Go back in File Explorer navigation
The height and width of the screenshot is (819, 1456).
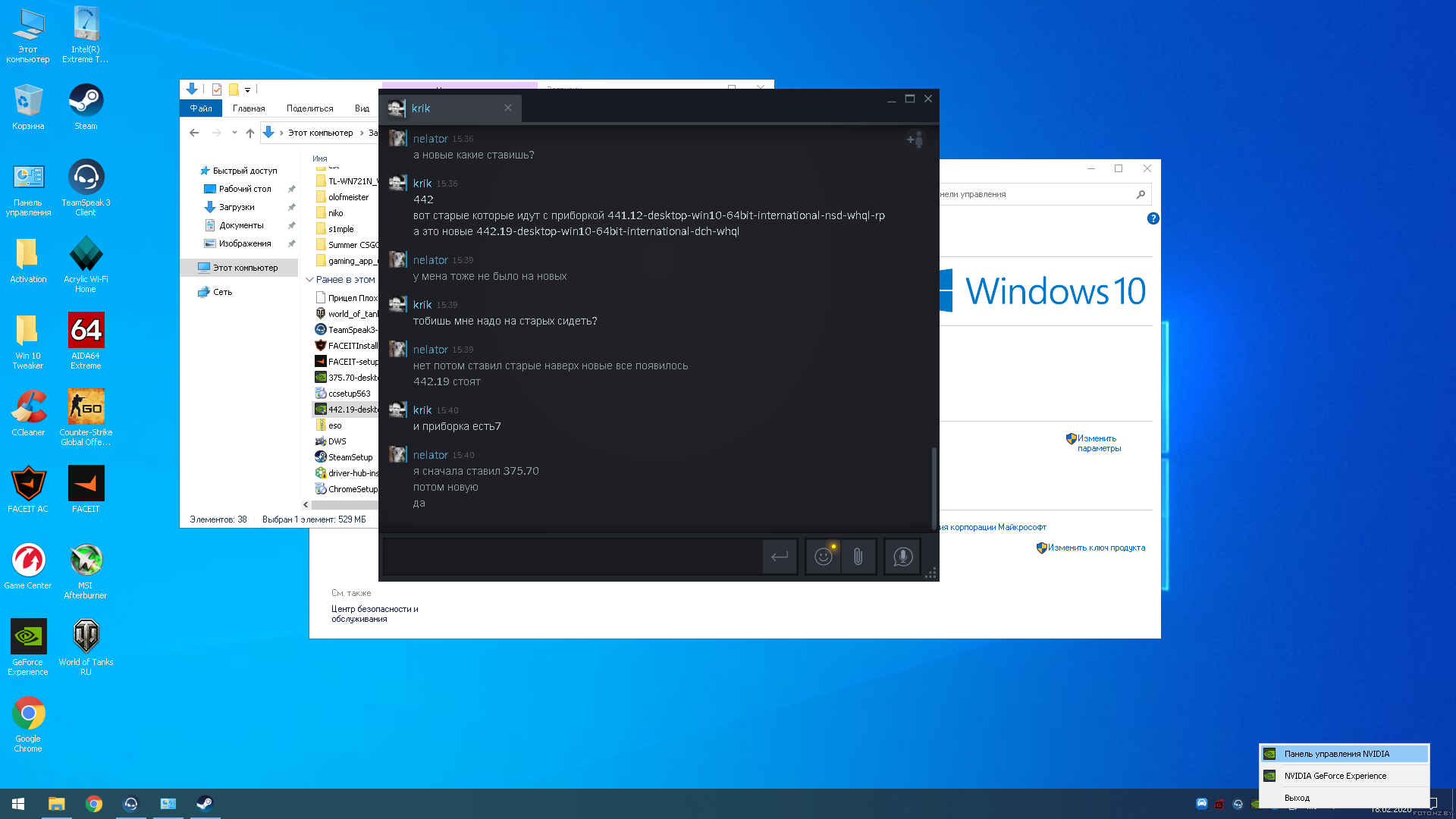[194, 133]
